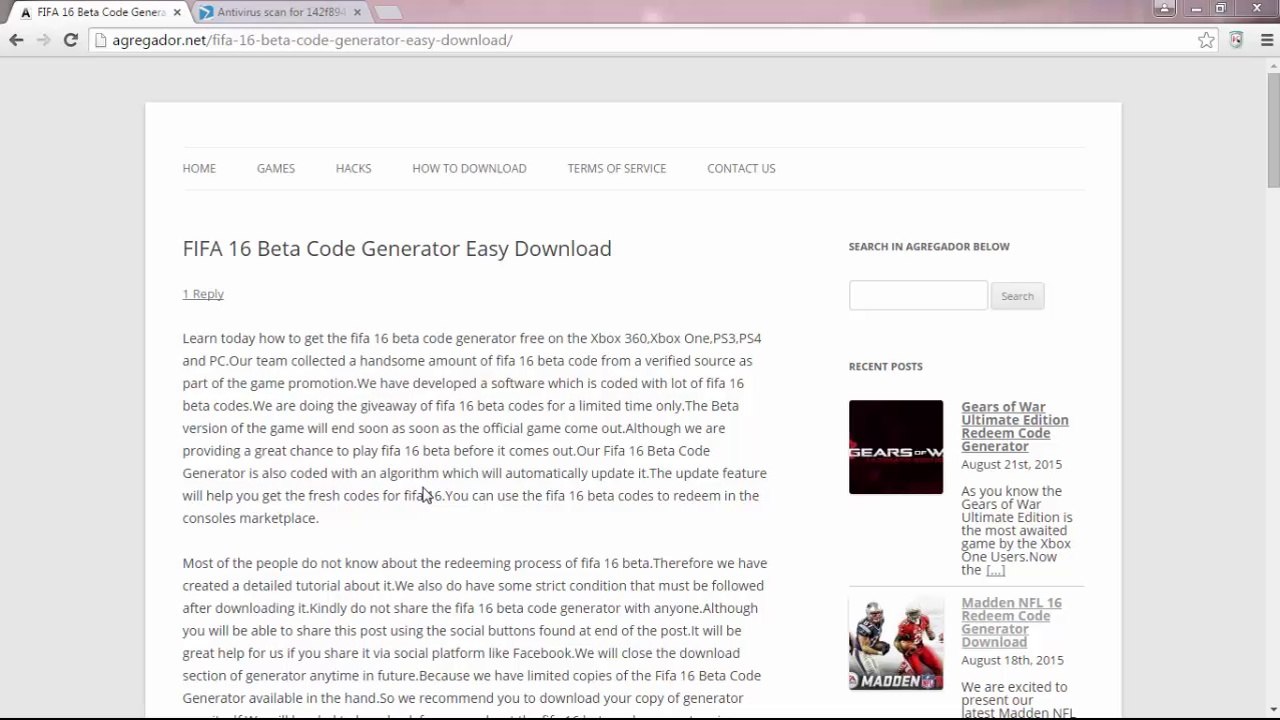Viewport: 1280px width, 720px height.
Task: Open the Chrome user profile button
Action: coord(1164,8)
